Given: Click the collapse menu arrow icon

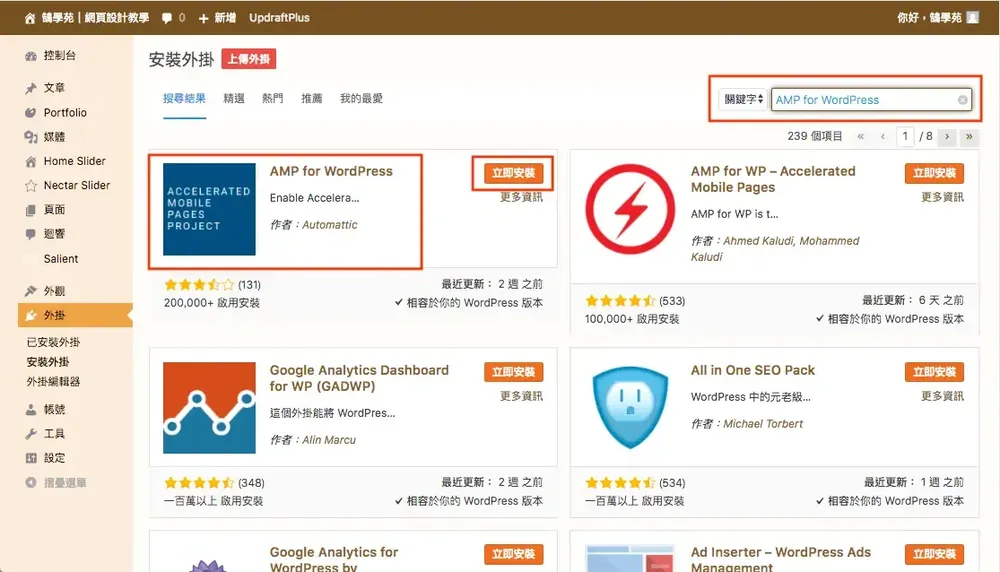Looking at the screenshot, I should (31, 483).
